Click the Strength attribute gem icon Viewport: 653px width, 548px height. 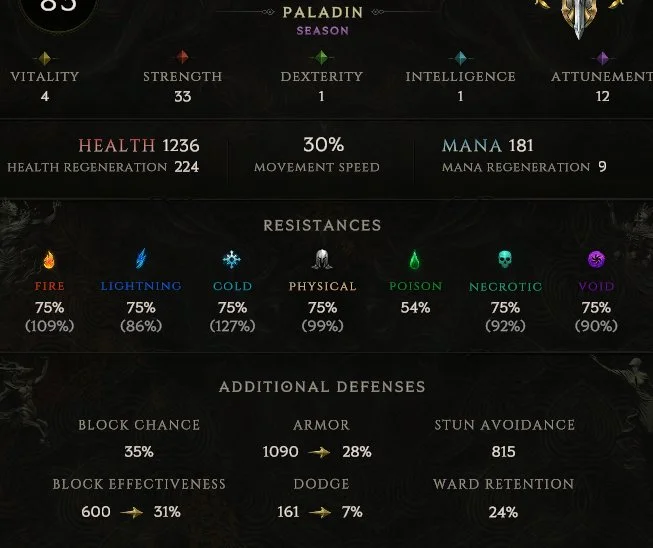pos(182,58)
